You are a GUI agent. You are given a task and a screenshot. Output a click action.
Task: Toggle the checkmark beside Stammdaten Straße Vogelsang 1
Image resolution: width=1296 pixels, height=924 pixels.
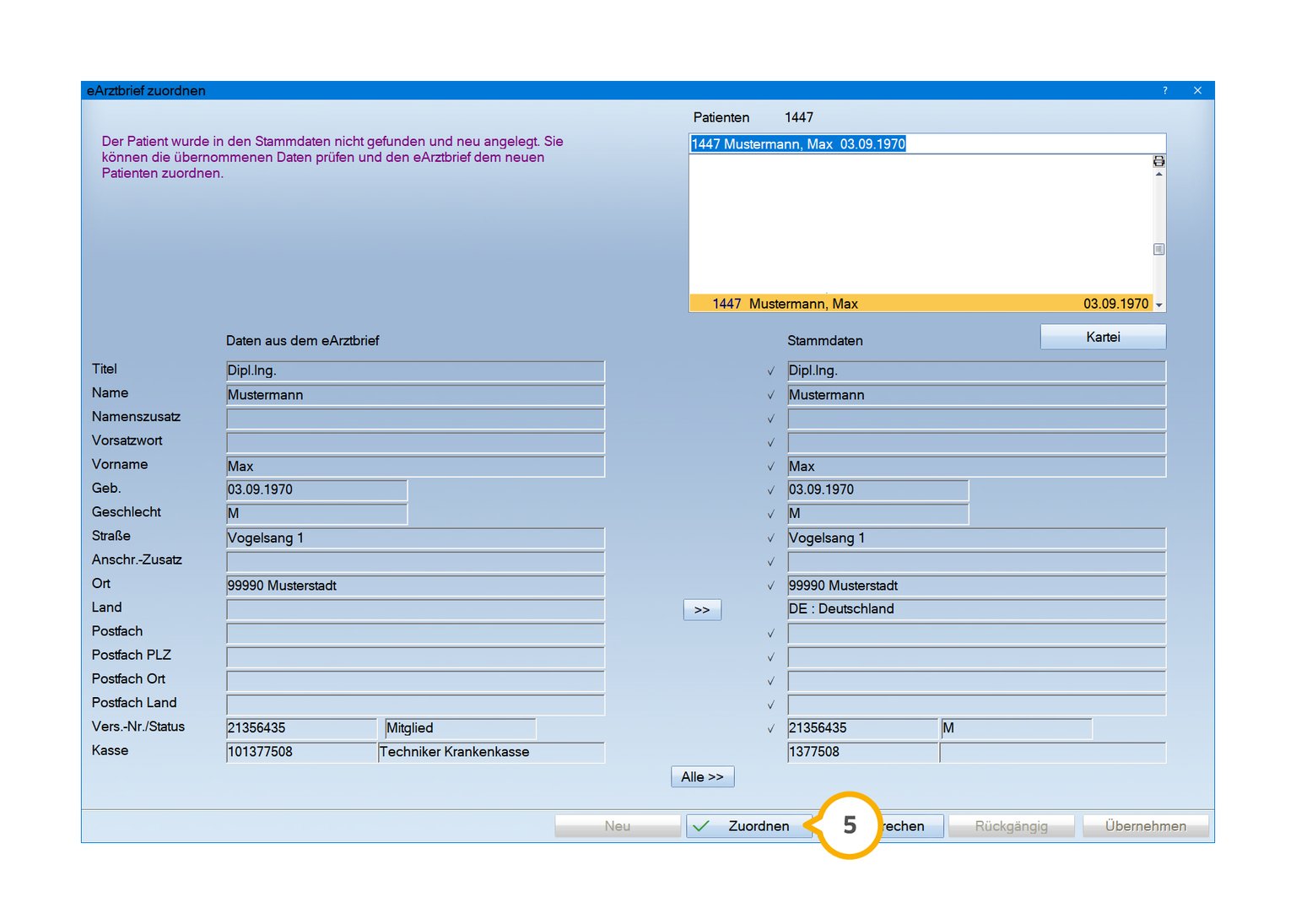[770, 538]
